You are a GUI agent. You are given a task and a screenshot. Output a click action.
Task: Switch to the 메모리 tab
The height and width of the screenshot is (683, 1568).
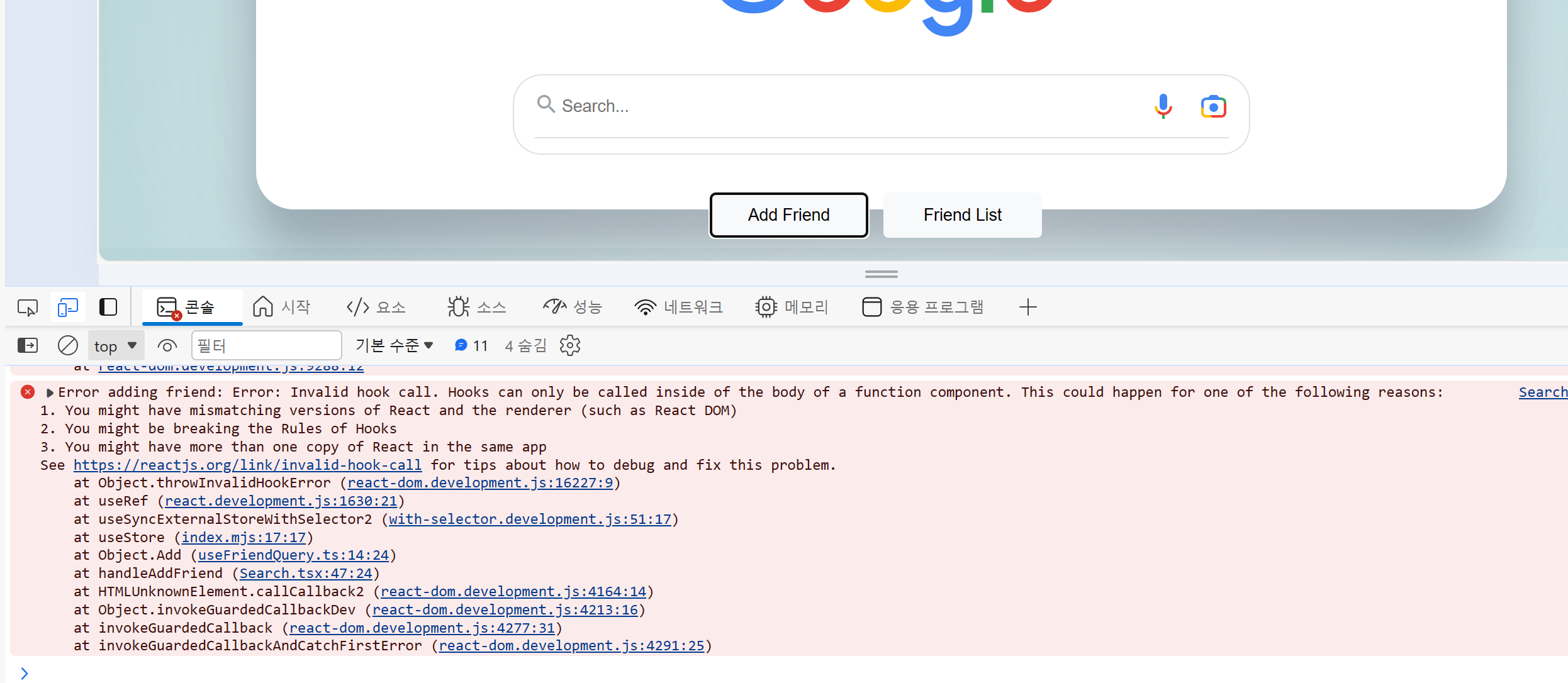click(792, 307)
